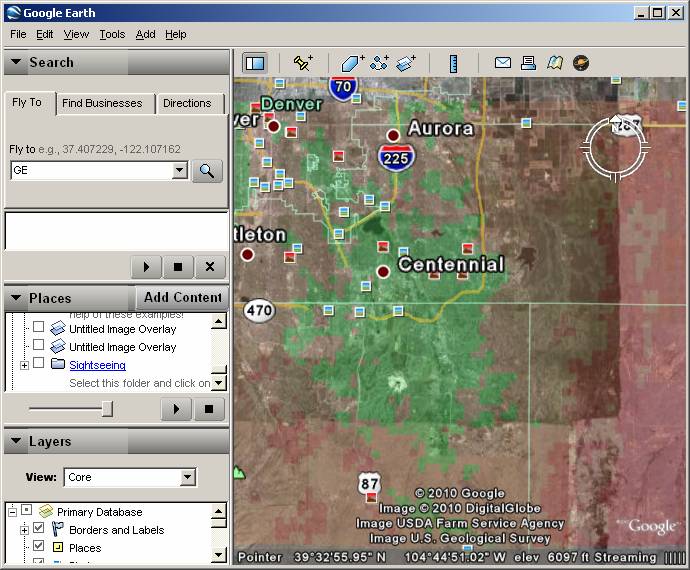The image size is (690, 570).
Task: Uncheck the Places layer checkbox
Action: 39,546
